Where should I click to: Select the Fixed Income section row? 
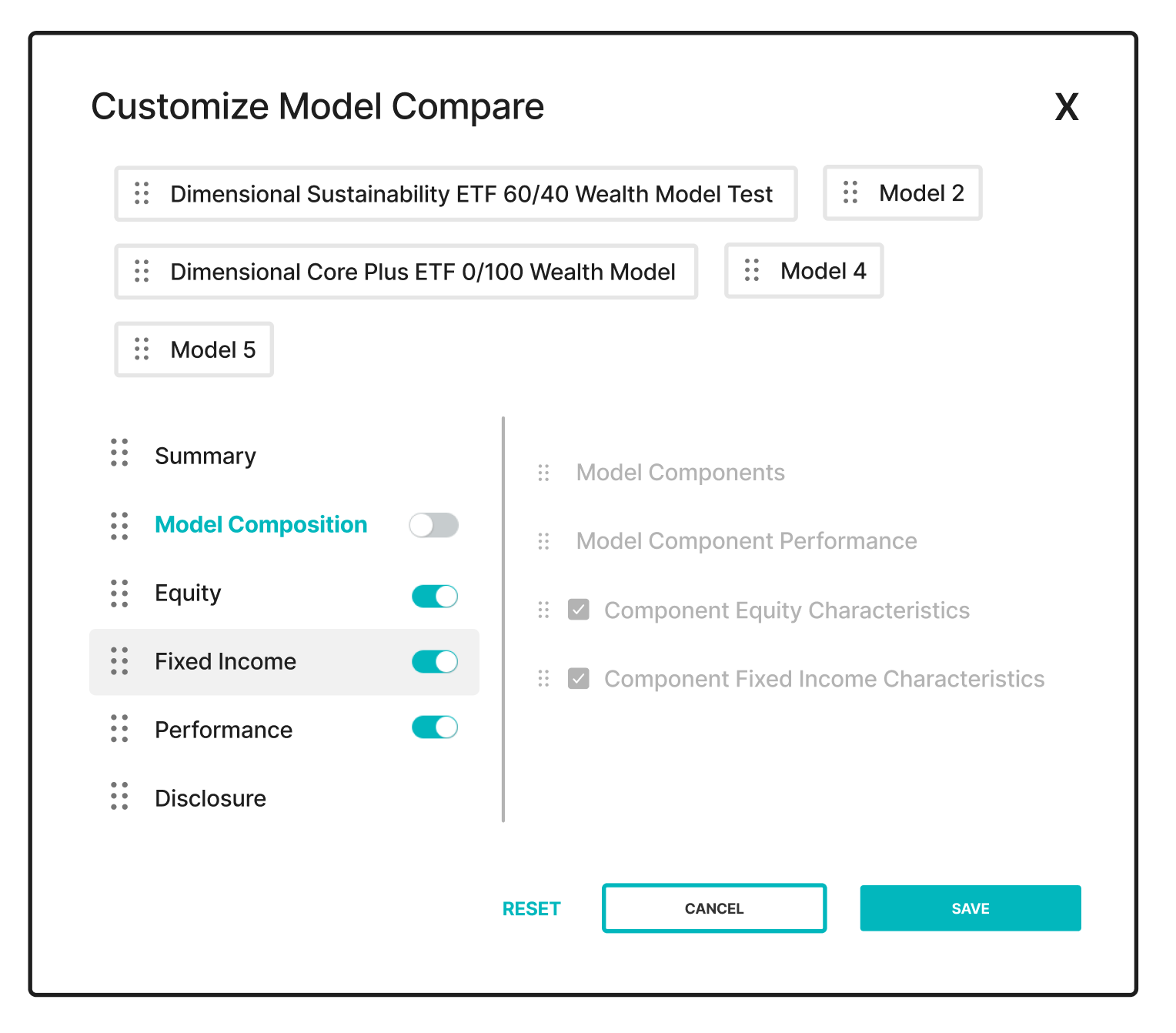(284, 662)
